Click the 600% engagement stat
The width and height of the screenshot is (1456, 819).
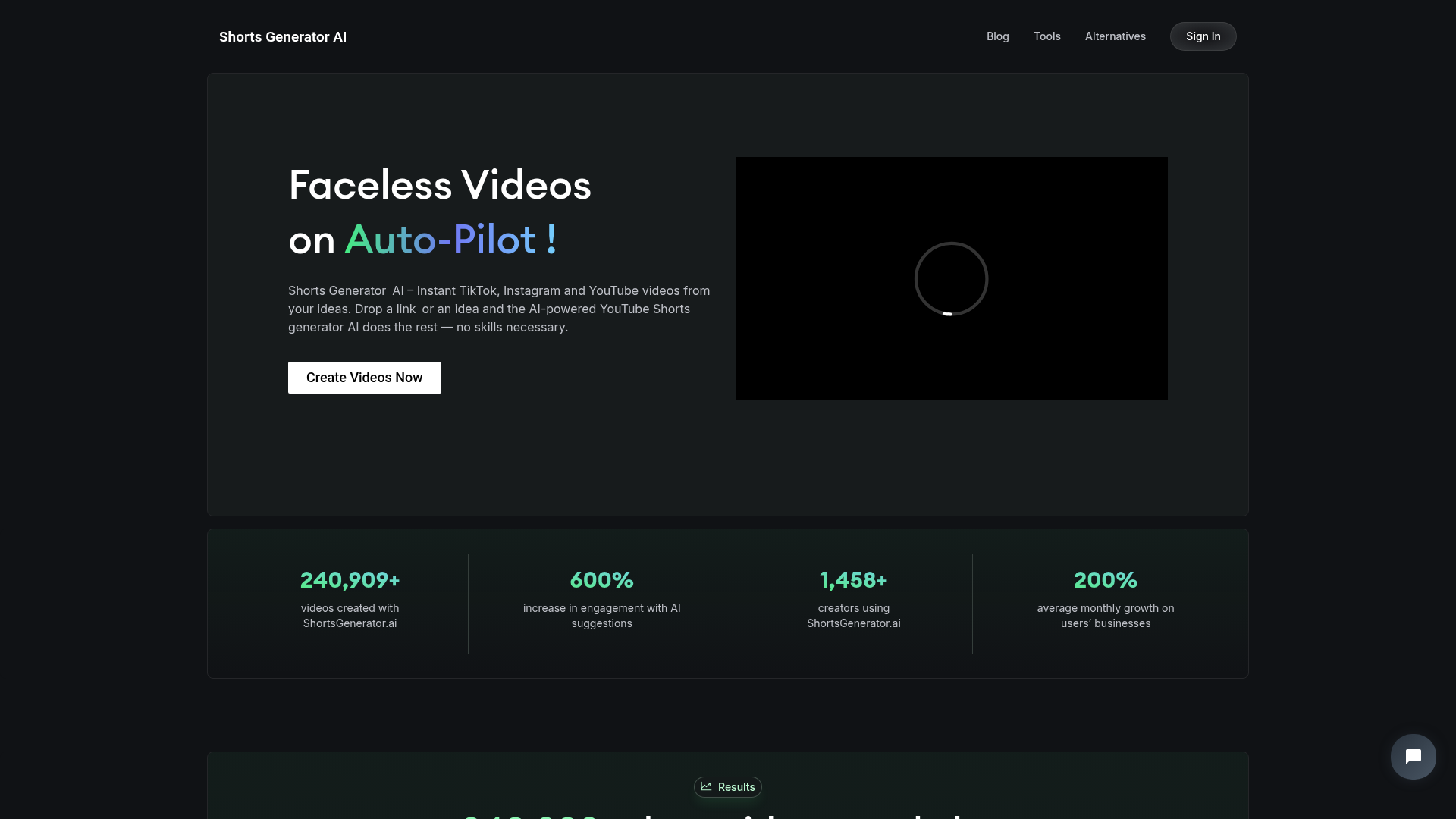(601, 580)
